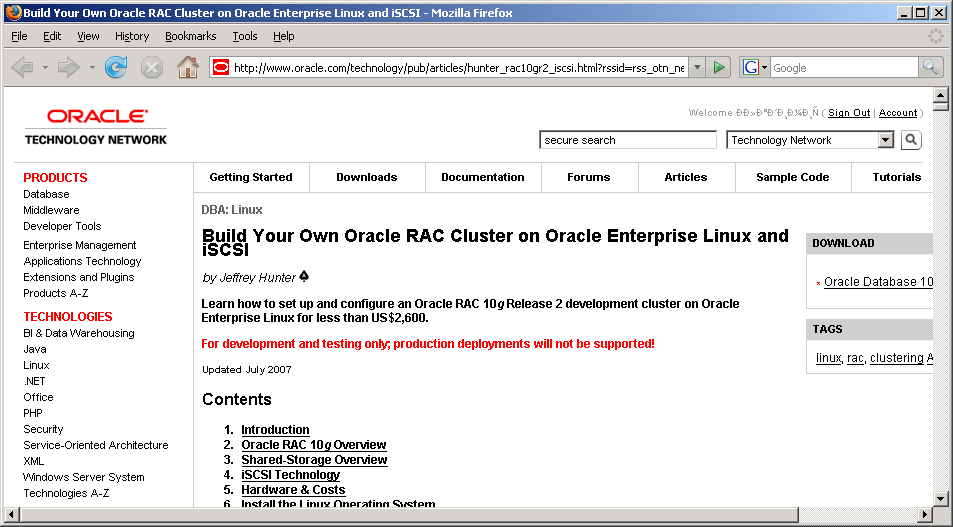This screenshot has width=953, height=527.
Task: Go to the Home page icon
Action: [x=187, y=68]
